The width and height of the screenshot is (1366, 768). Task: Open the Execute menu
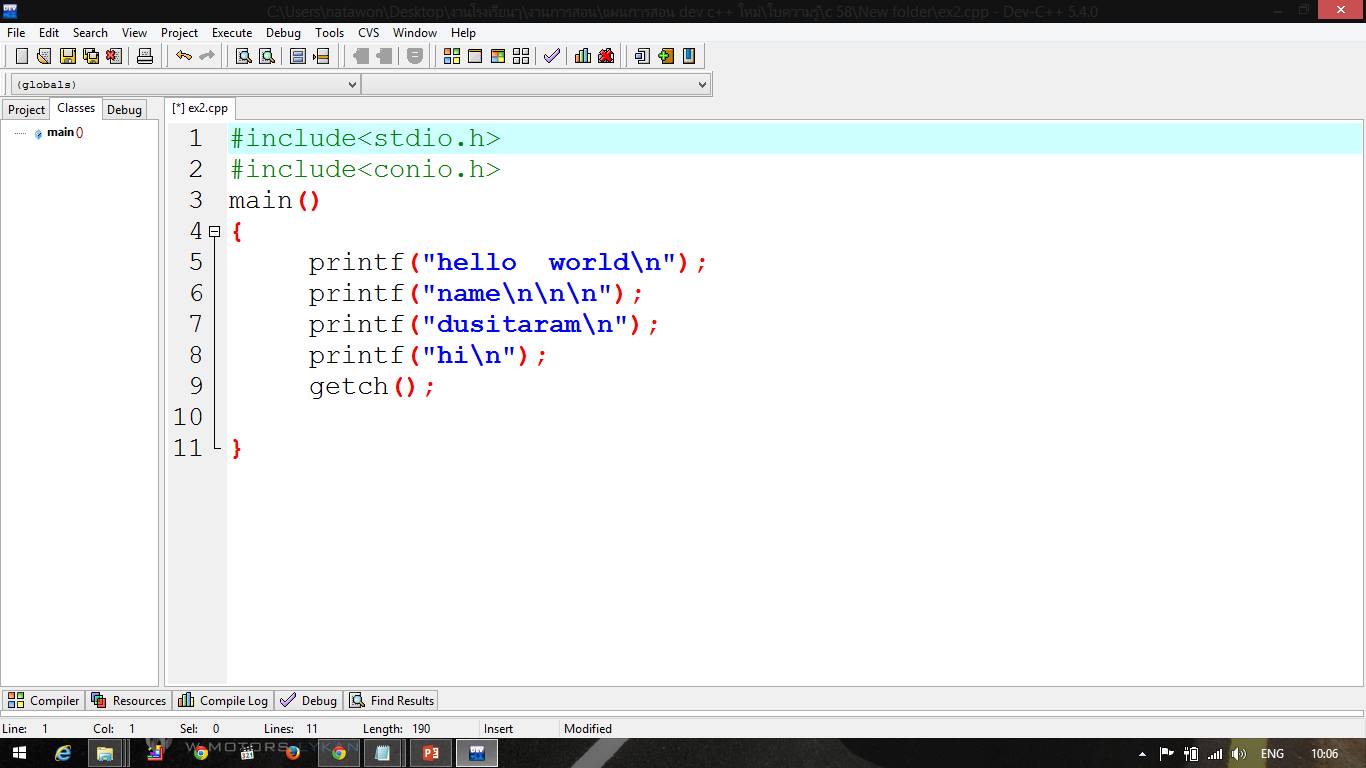[x=232, y=32]
